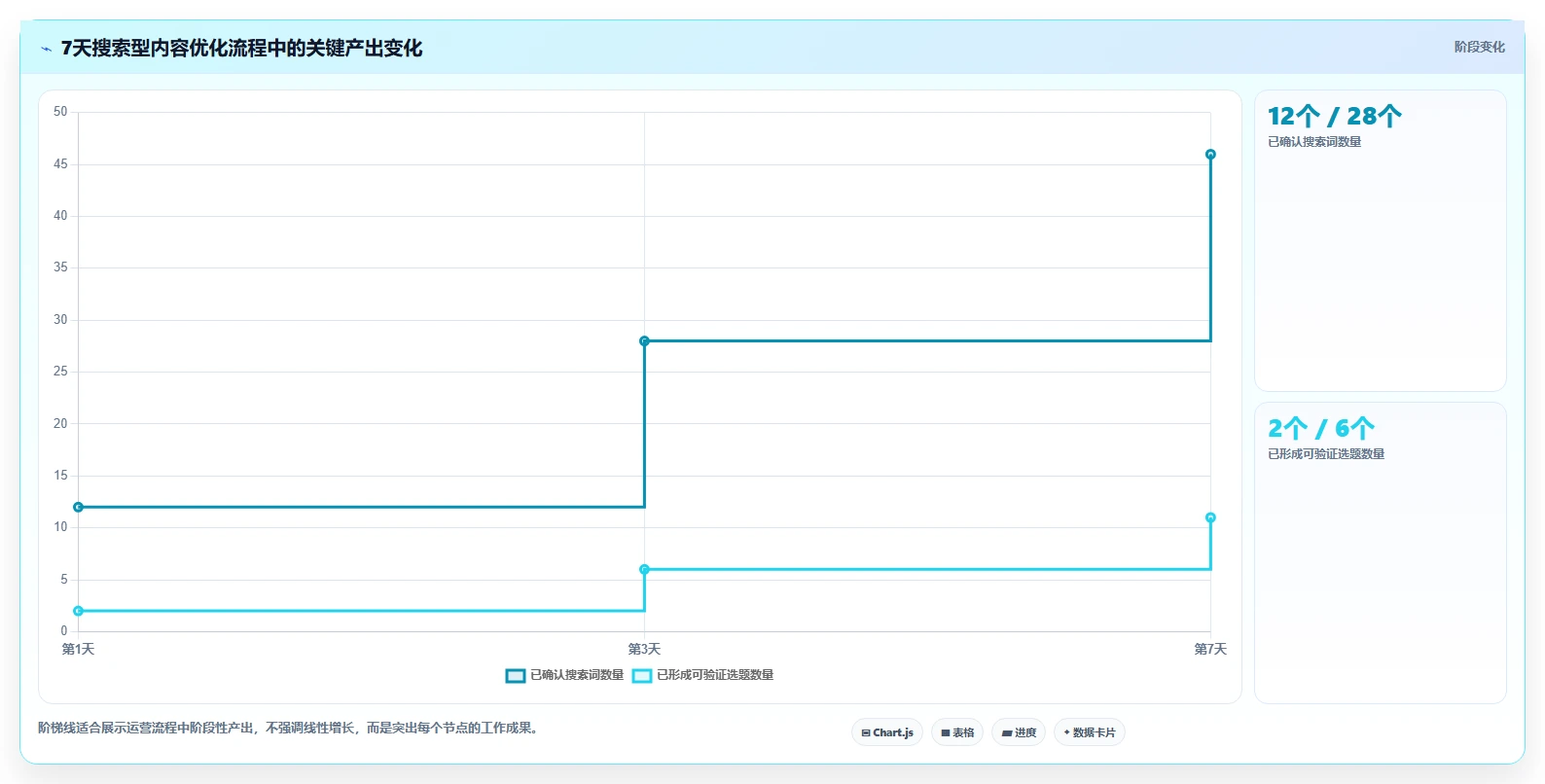Click the 第3天 x-axis label
The width and height of the screenshot is (1545, 784).
[644, 649]
